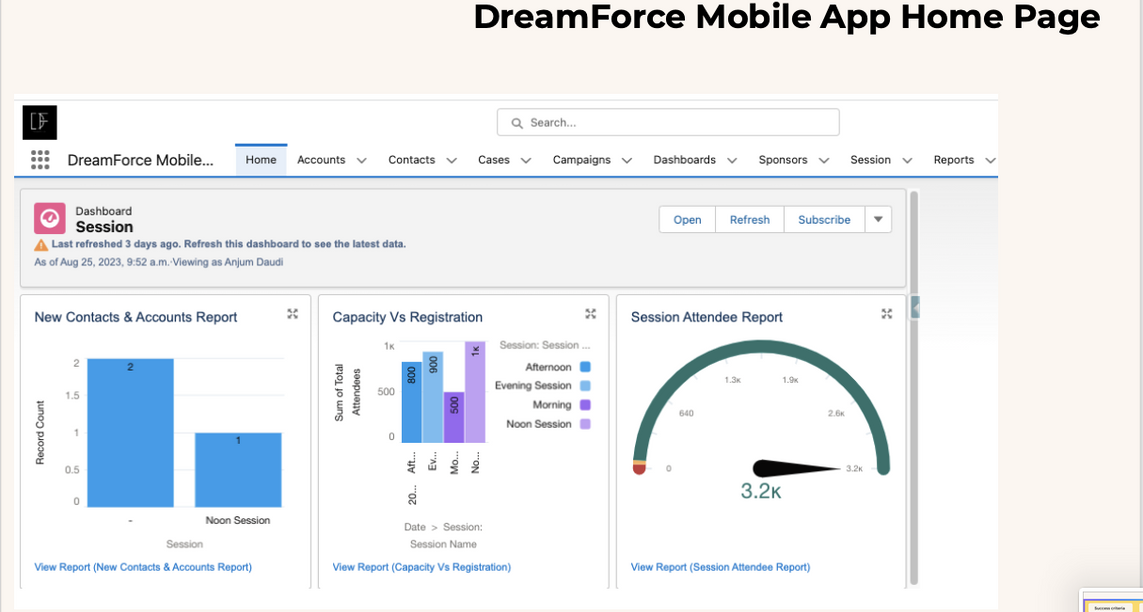
Task: Open View Report (New Contacts & Accounts Report)
Action: [143, 567]
